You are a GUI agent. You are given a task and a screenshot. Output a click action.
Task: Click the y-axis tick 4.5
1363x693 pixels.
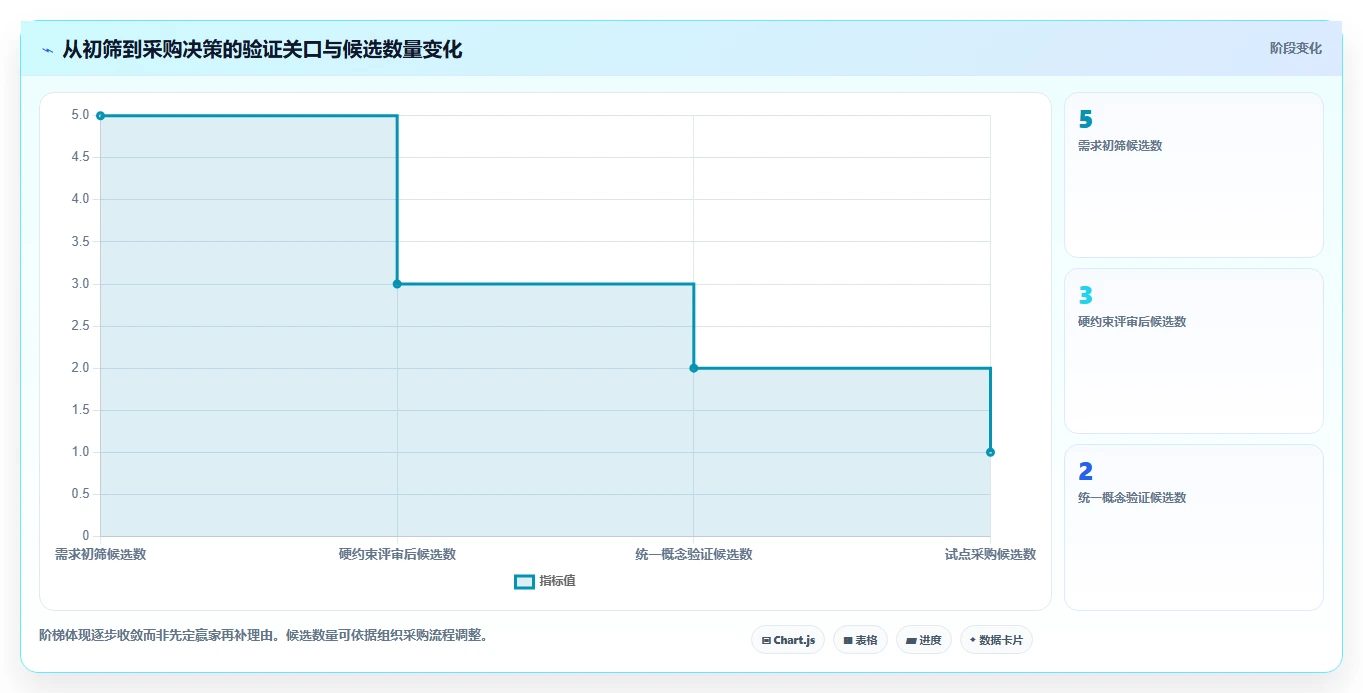(80, 157)
